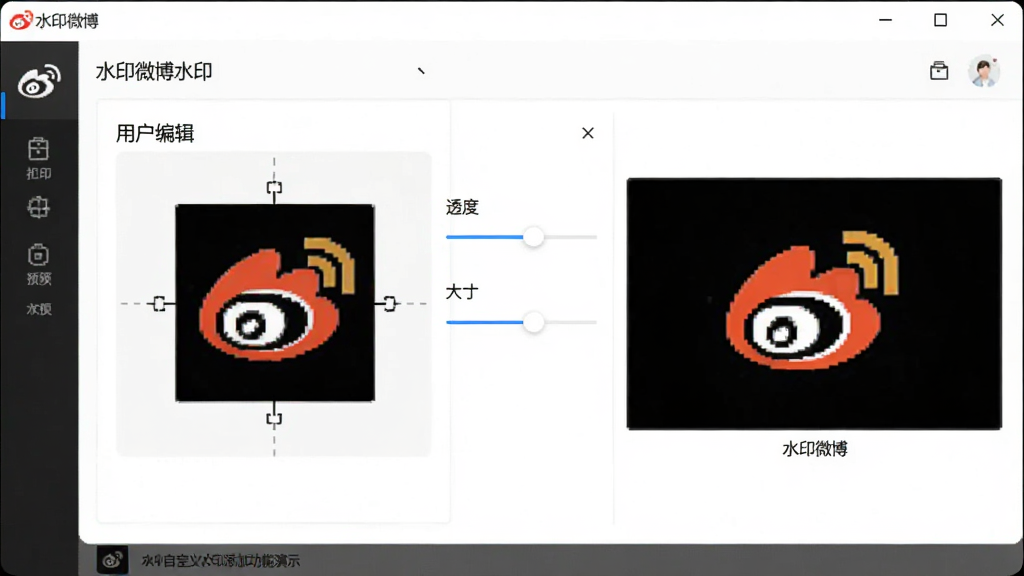
Task: Close the 水印微博 window
Action: [997, 20]
